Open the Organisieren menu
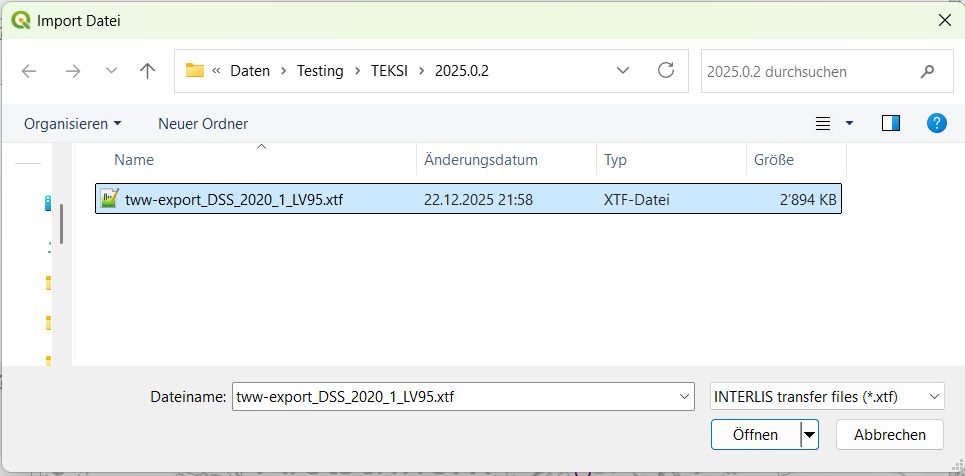Screen dimensions: 965x476 [73, 124]
